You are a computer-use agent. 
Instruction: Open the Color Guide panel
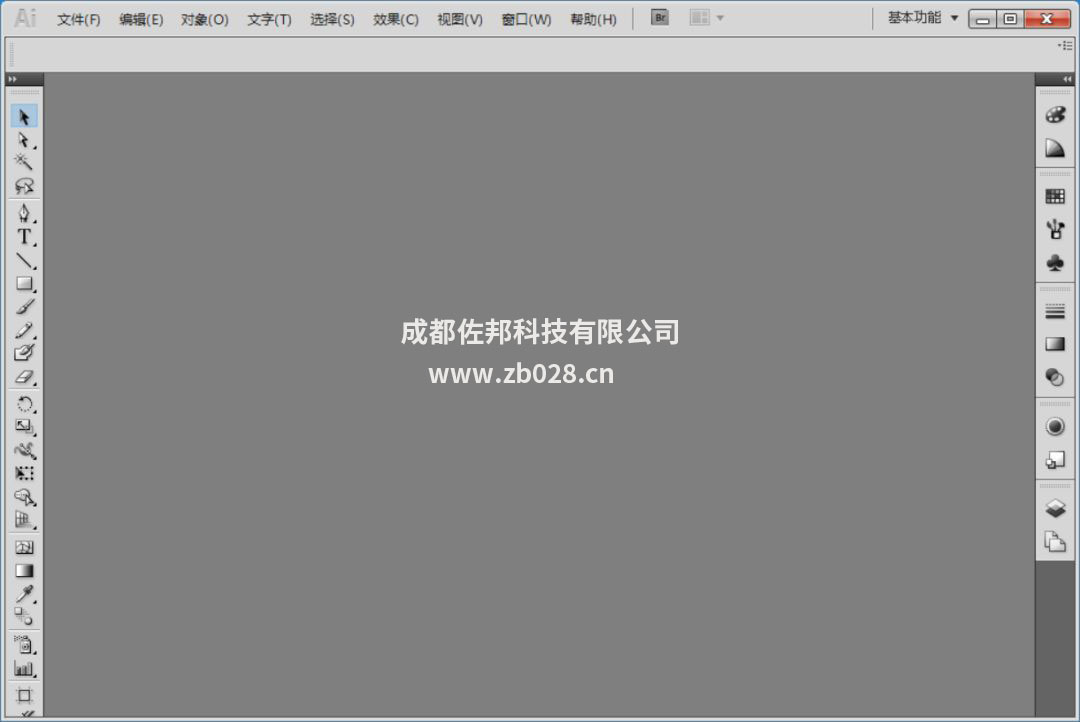pos(1055,148)
